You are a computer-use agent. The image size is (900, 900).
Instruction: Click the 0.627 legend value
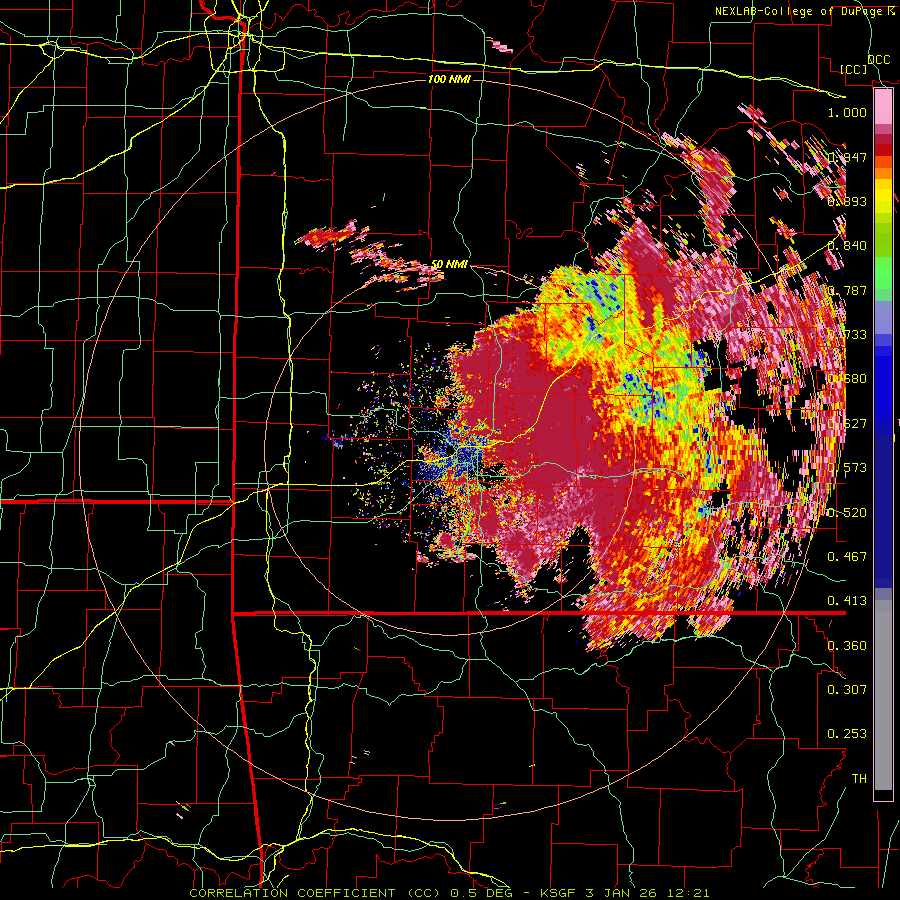[847, 423]
